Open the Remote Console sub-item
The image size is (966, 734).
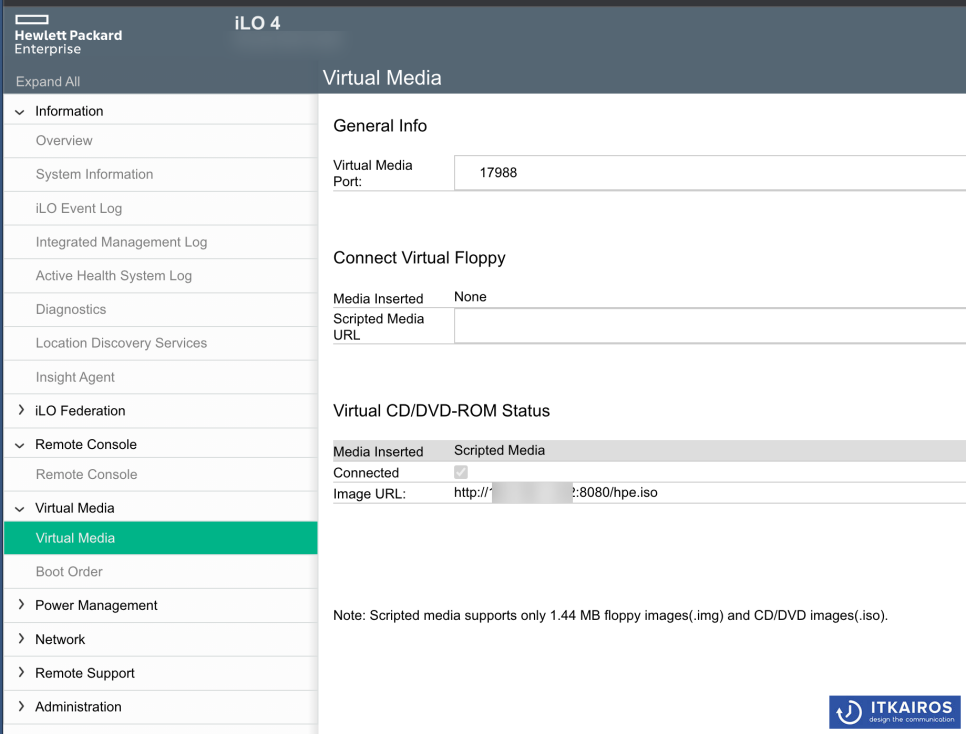pos(86,475)
